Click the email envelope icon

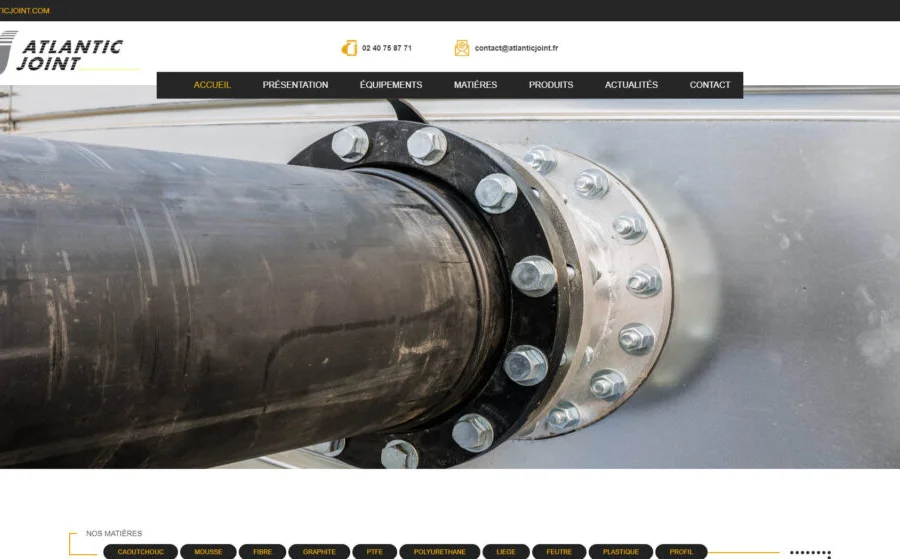(x=461, y=48)
